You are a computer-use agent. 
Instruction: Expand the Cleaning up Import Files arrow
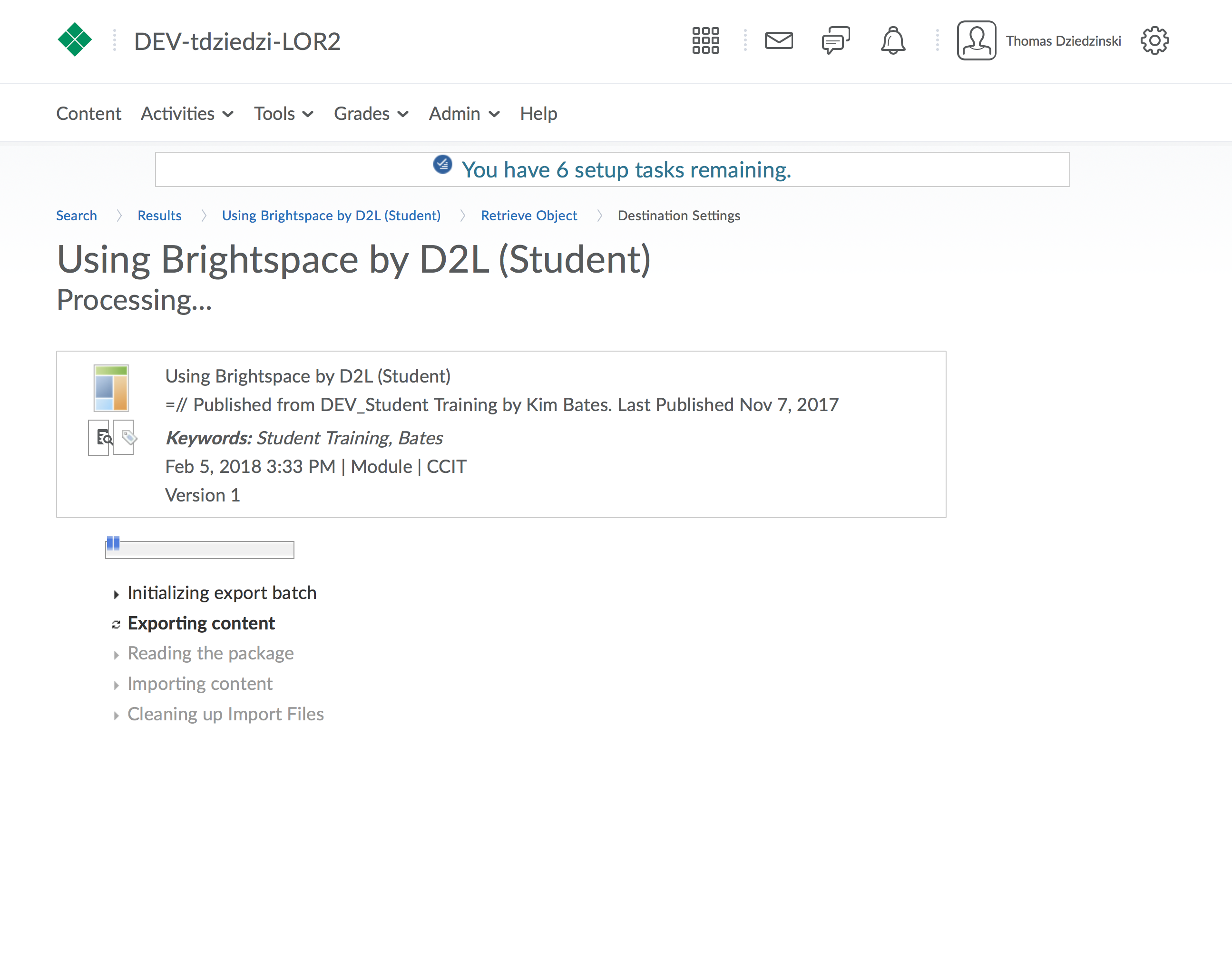(116, 716)
